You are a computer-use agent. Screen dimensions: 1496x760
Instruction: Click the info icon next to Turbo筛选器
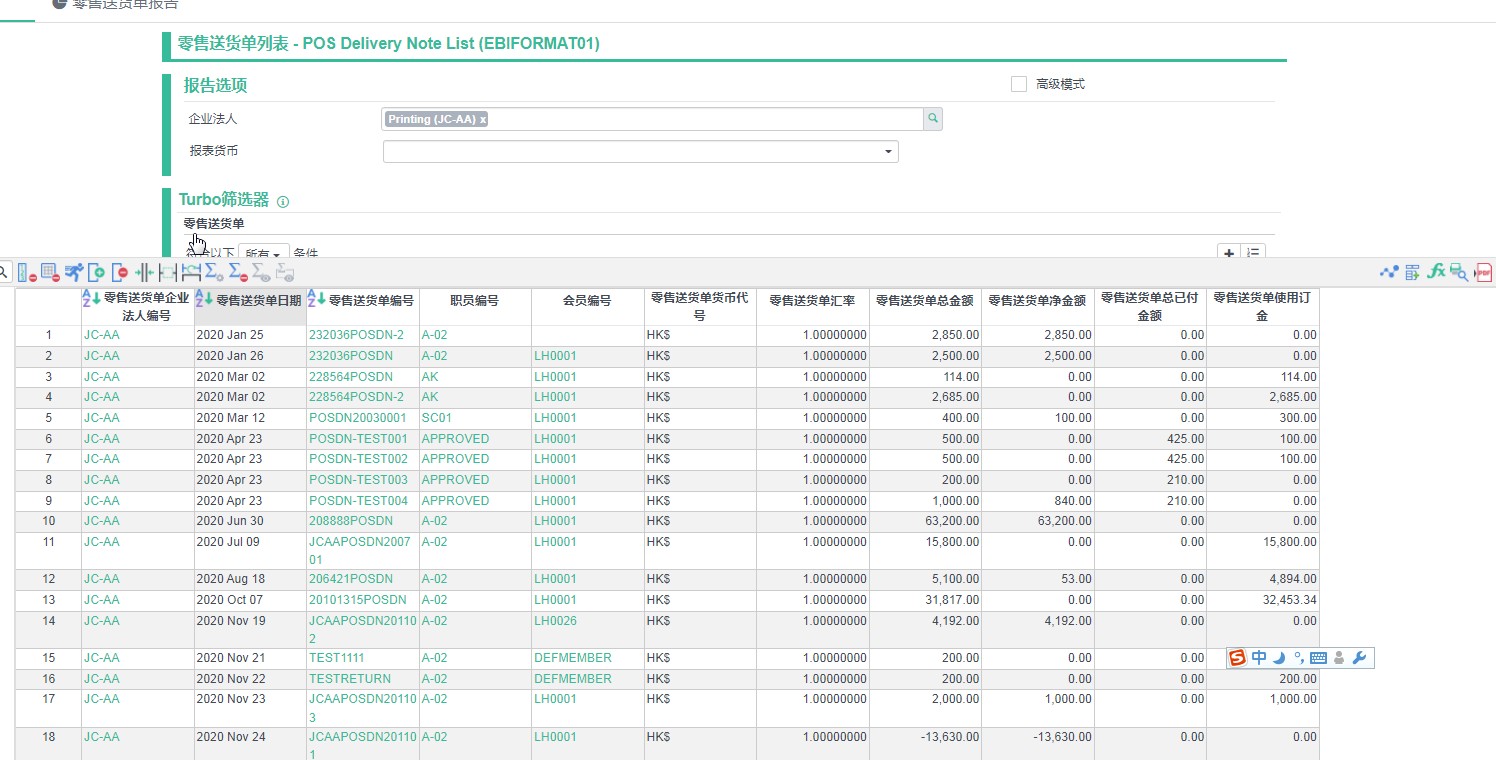tap(283, 202)
